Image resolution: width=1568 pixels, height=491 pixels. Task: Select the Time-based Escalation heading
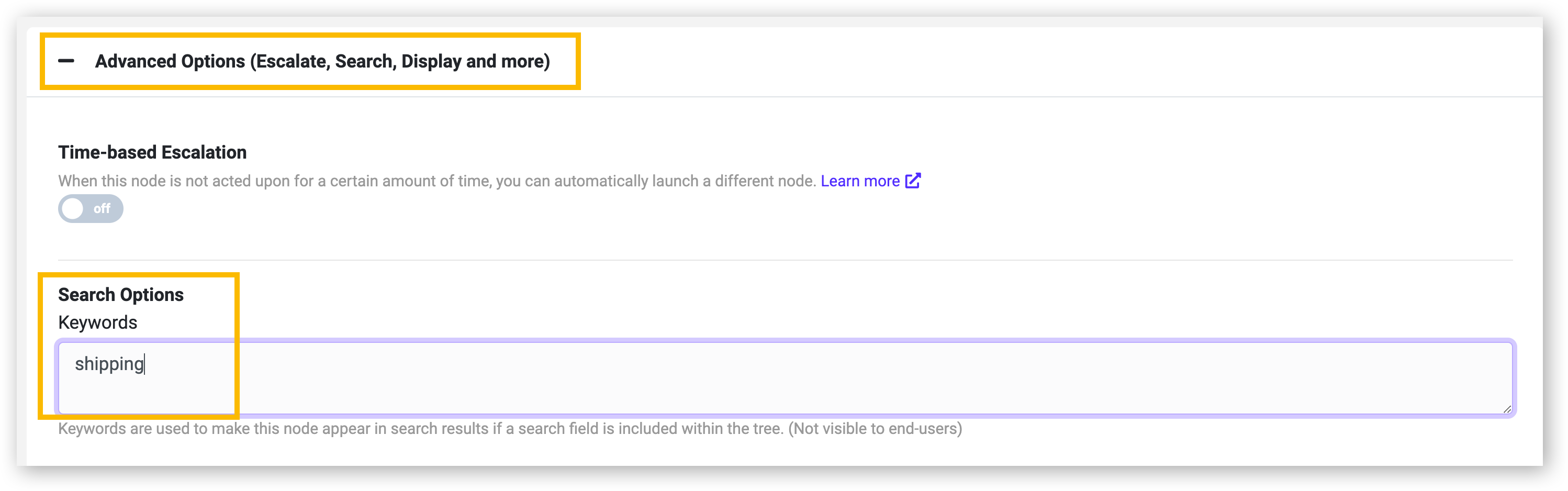pos(152,152)
